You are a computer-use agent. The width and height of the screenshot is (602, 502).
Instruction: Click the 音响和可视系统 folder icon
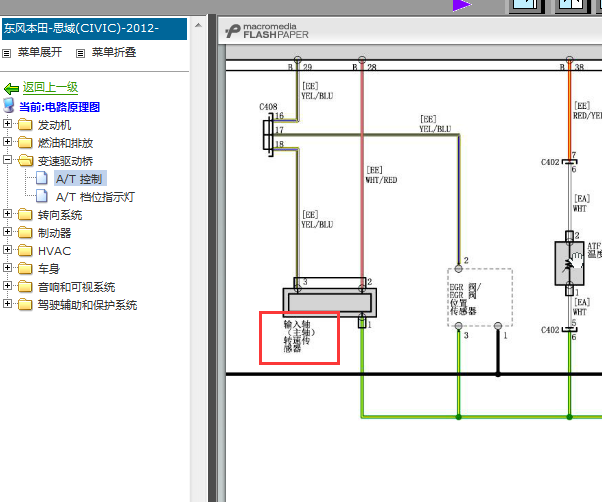pyautogui.click(x=25, y=286)
